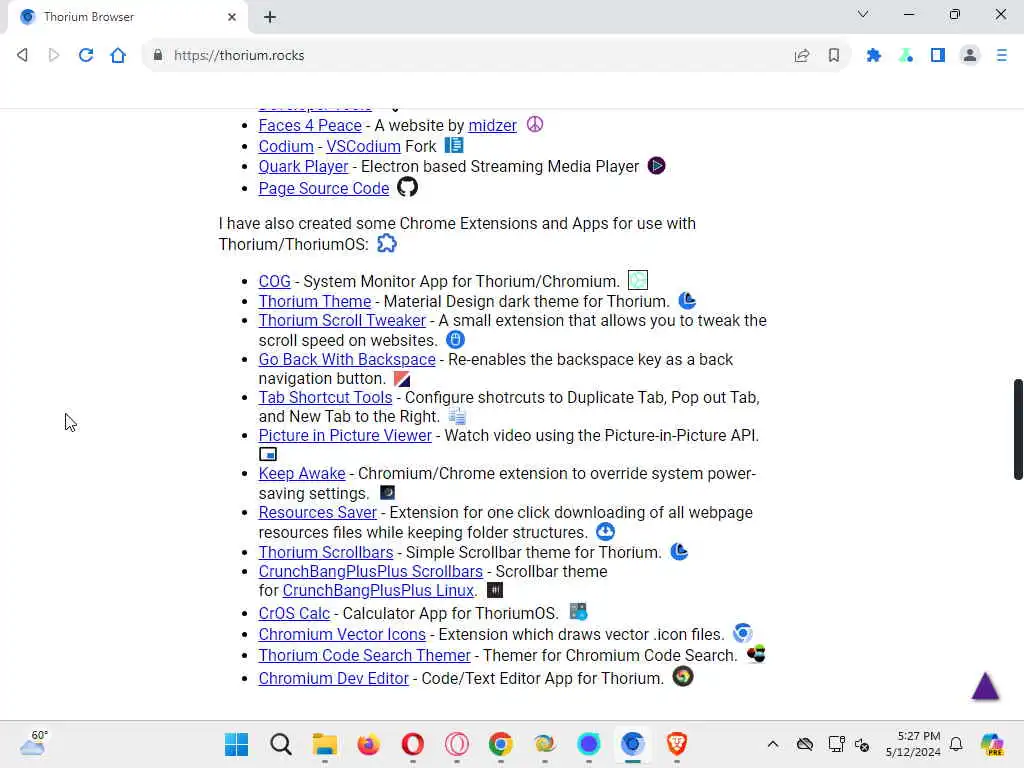
Task: Go back using the back arrow
Action: coord(22,55)
